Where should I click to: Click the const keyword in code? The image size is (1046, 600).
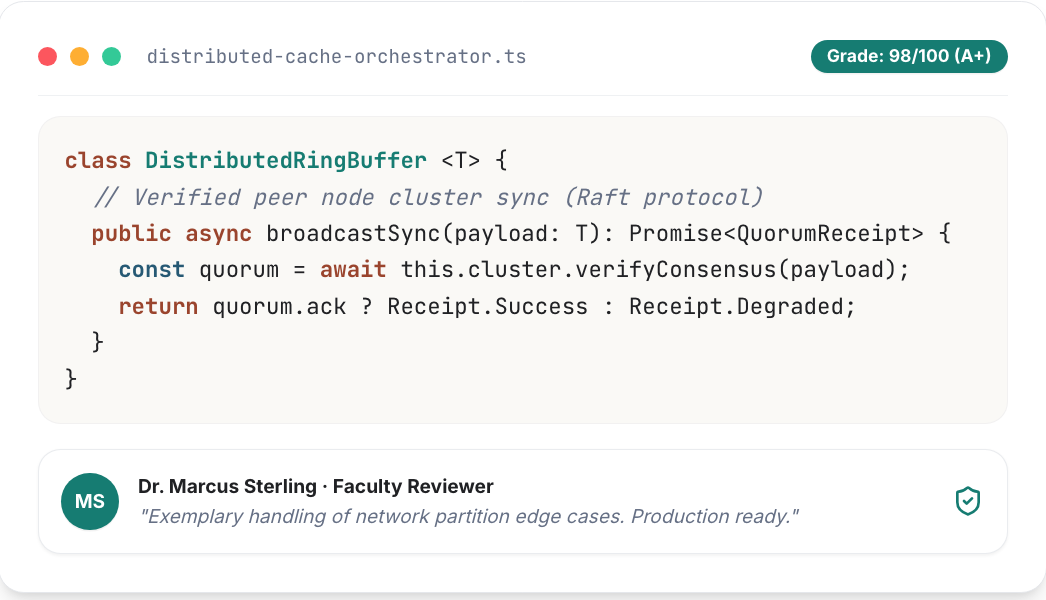point(151,270)
